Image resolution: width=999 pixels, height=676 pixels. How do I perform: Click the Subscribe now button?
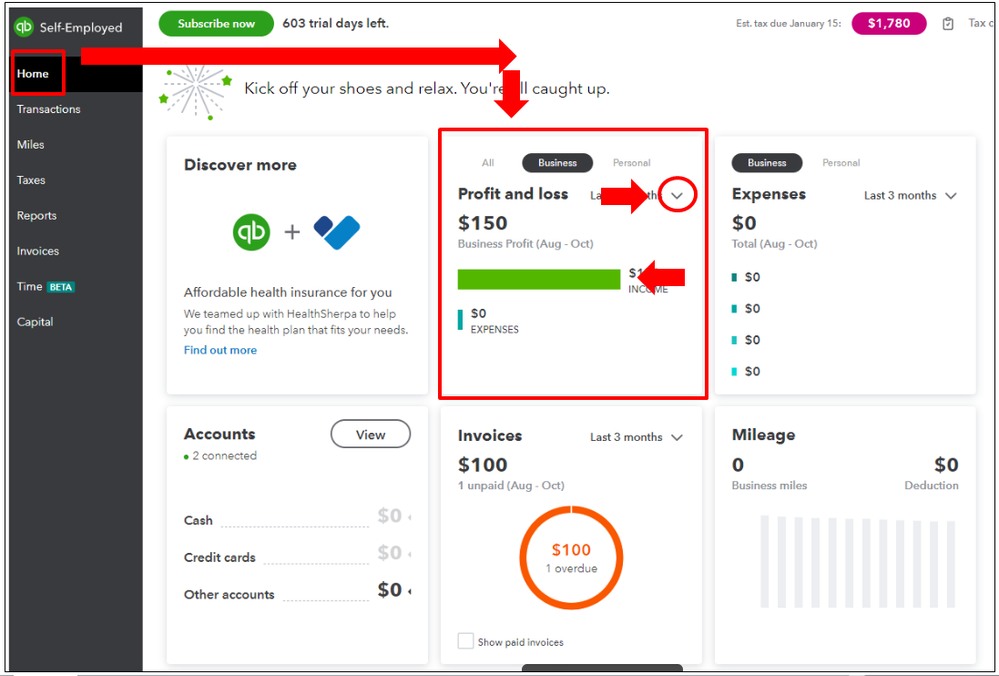[x=216, y=24]
